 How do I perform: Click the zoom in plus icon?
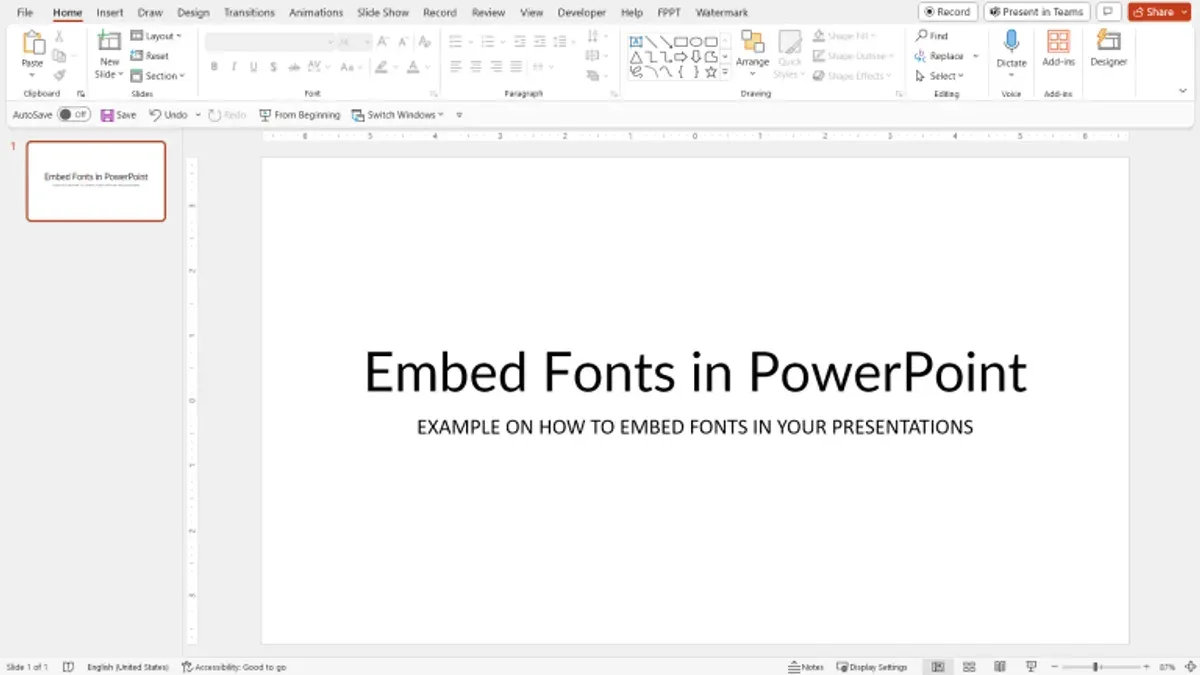(1147, 667)
